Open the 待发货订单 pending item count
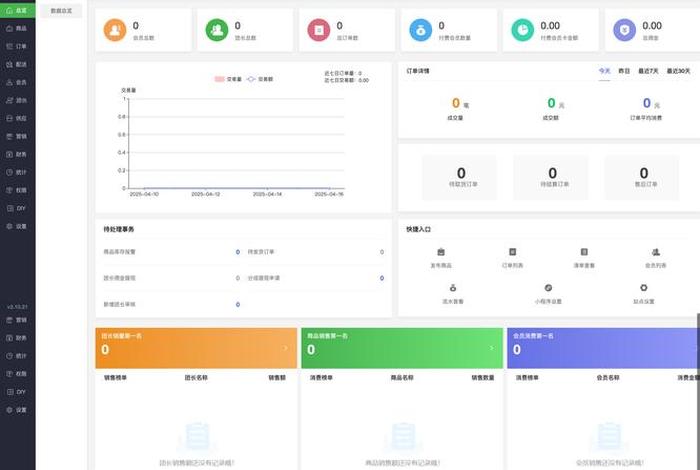 (x=382, y=252)
